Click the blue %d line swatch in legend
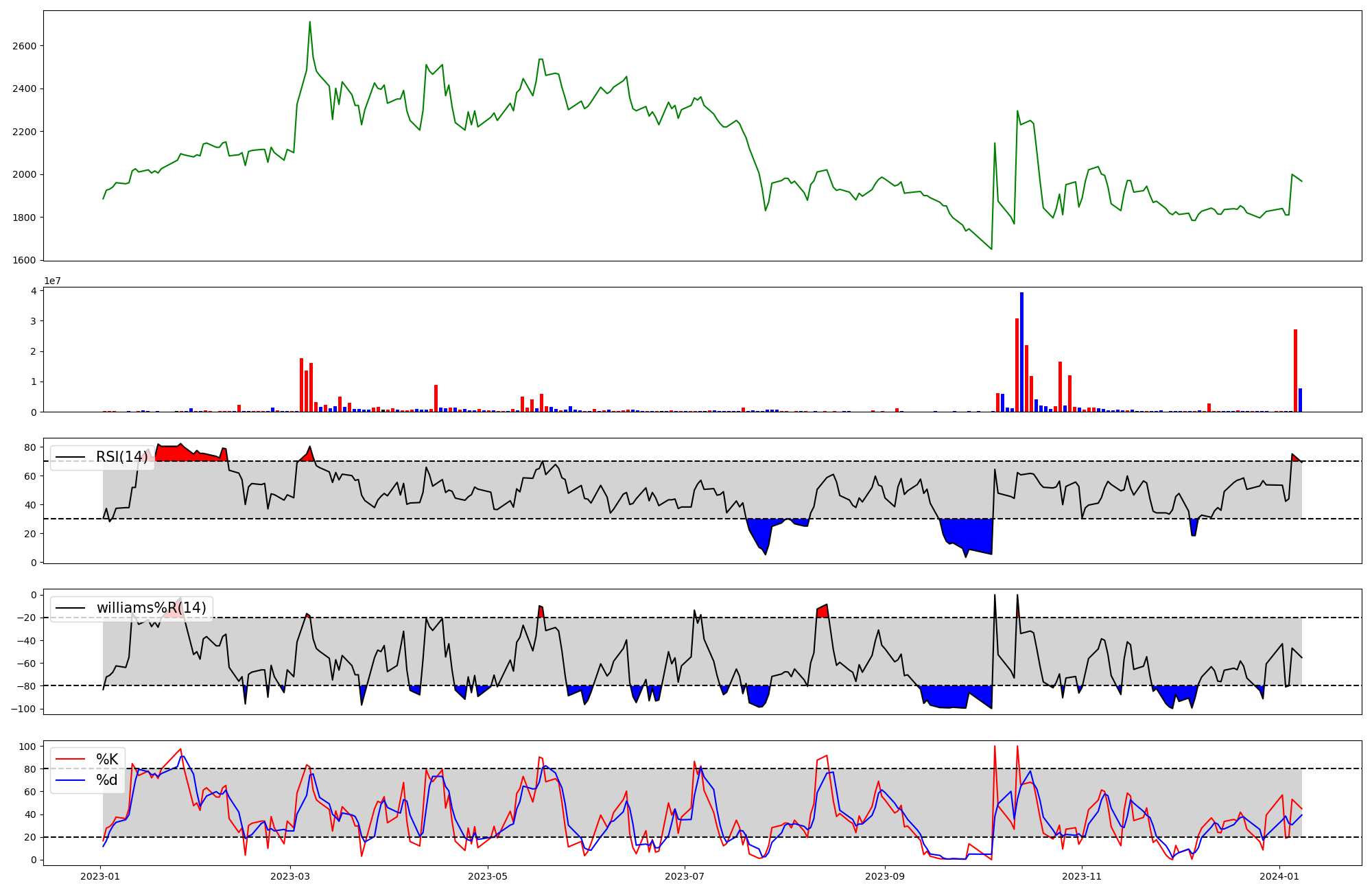Image resolution: width=1372 pixels, height=892 pixels. (x=70, y=780)
